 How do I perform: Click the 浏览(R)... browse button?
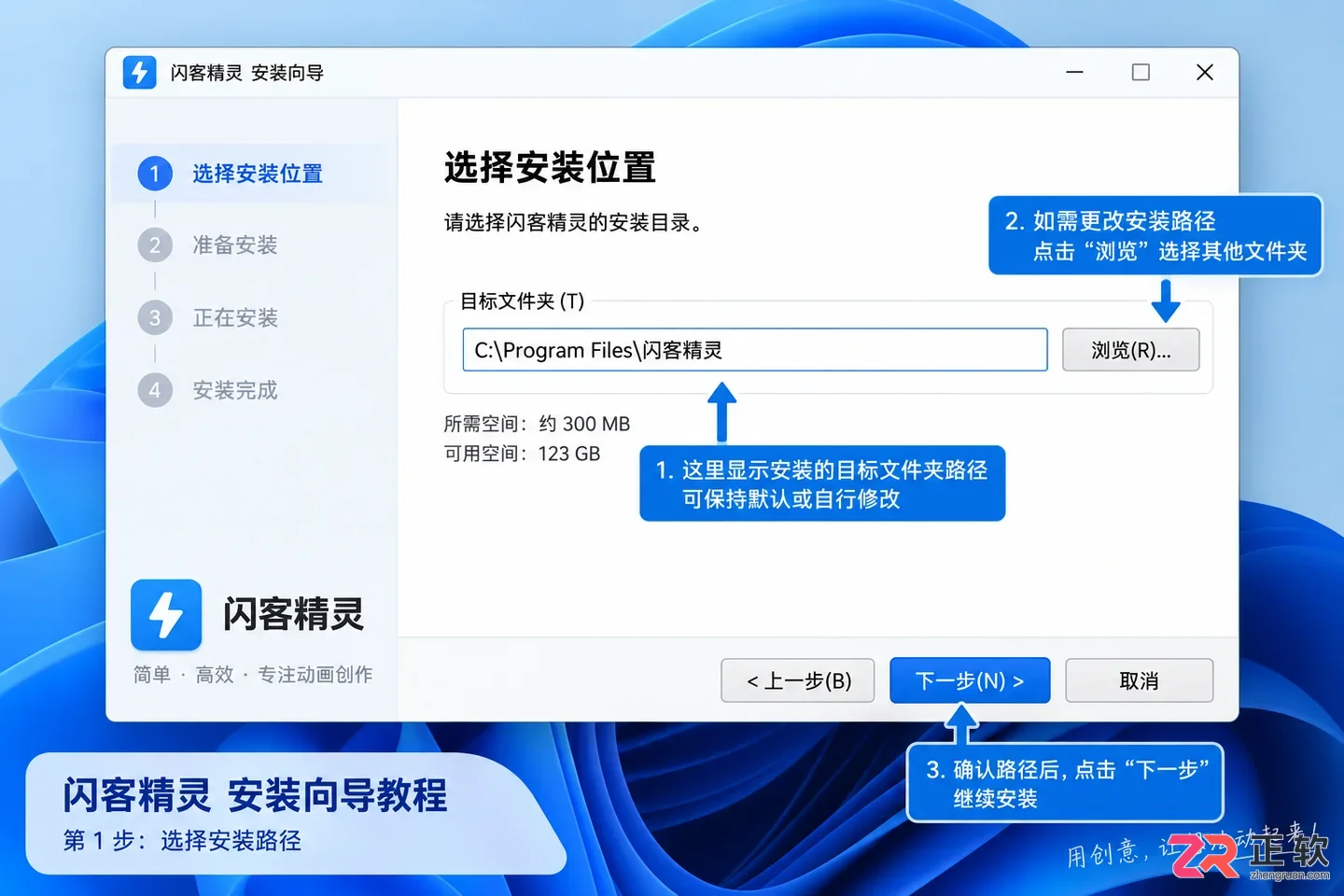click(x=1131, y=350)
